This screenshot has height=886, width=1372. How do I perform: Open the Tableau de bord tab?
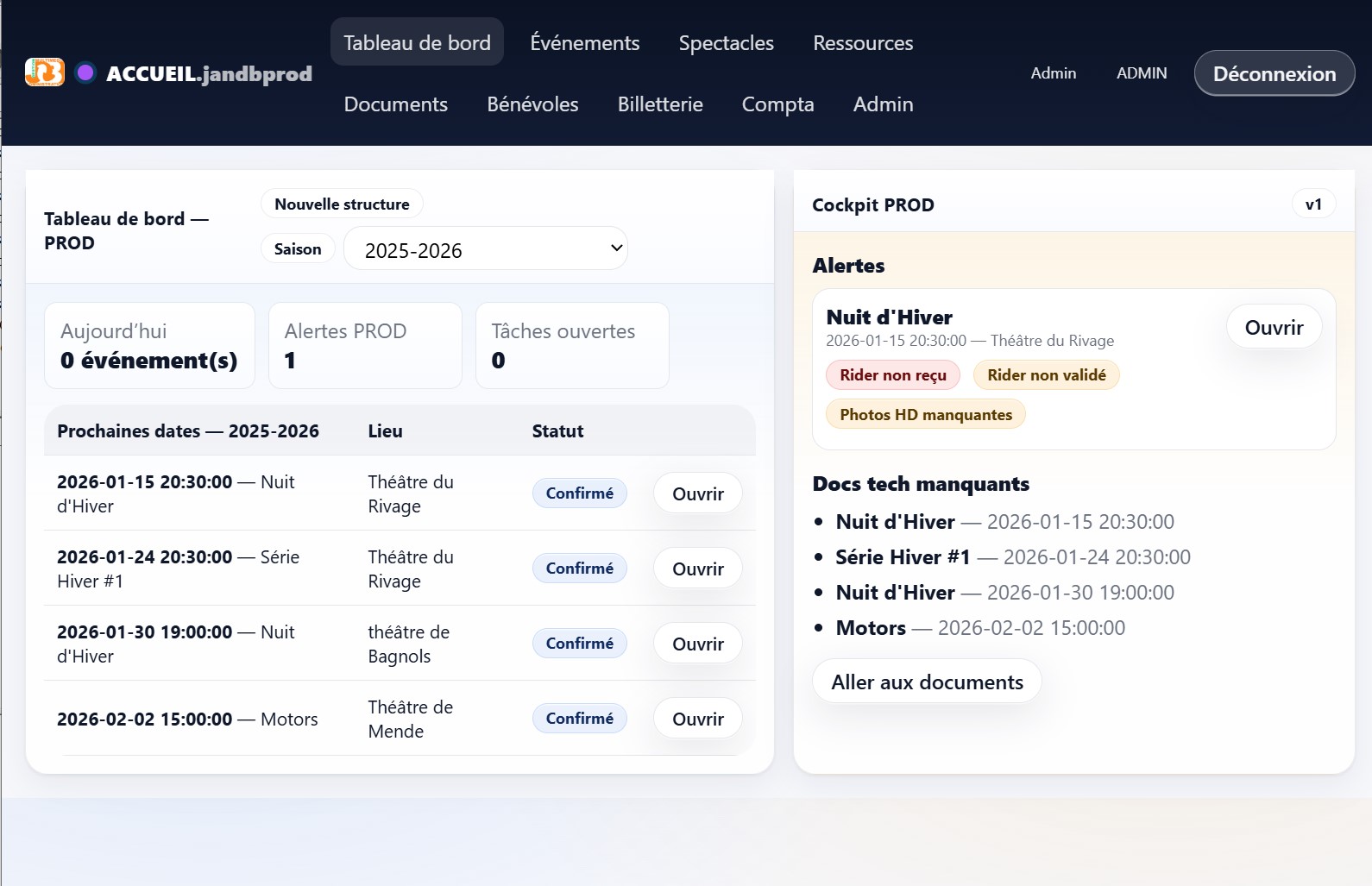(417, 42)
